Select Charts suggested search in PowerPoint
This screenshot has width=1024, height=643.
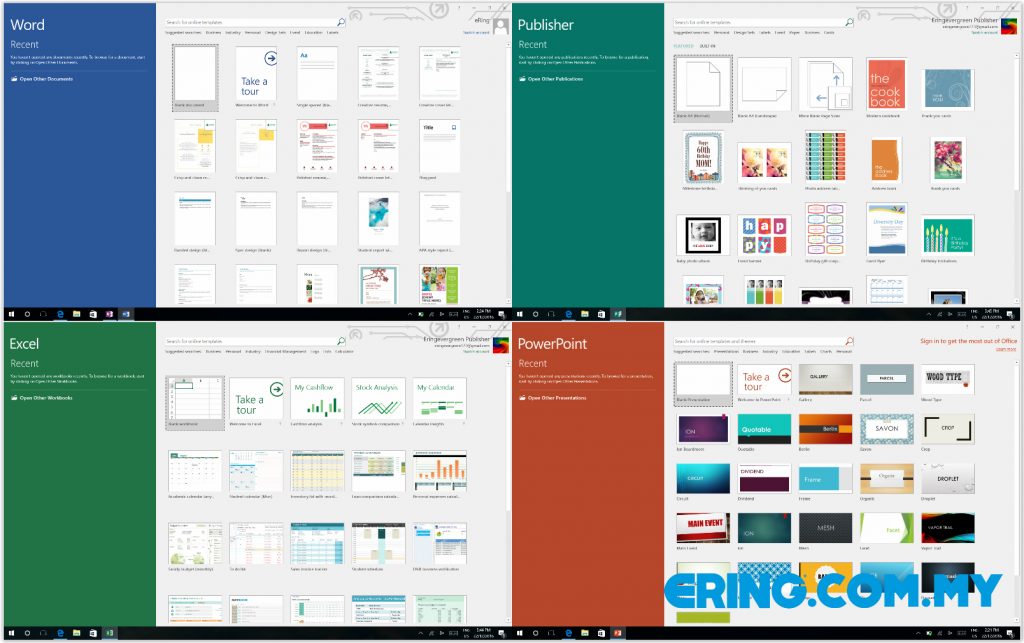coord(826,351)
